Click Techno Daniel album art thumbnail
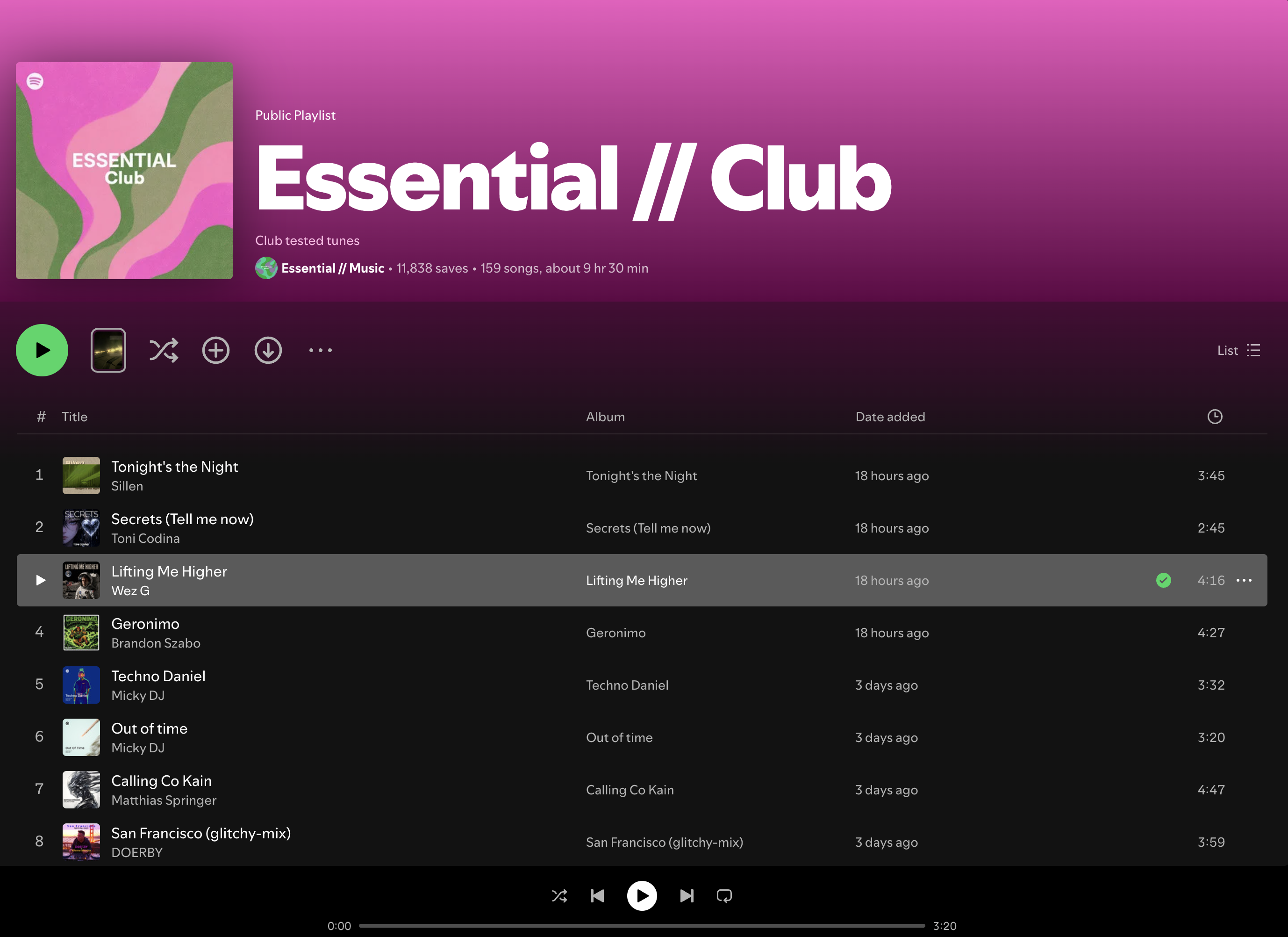The image size is (1288, 937). (81, 685)
